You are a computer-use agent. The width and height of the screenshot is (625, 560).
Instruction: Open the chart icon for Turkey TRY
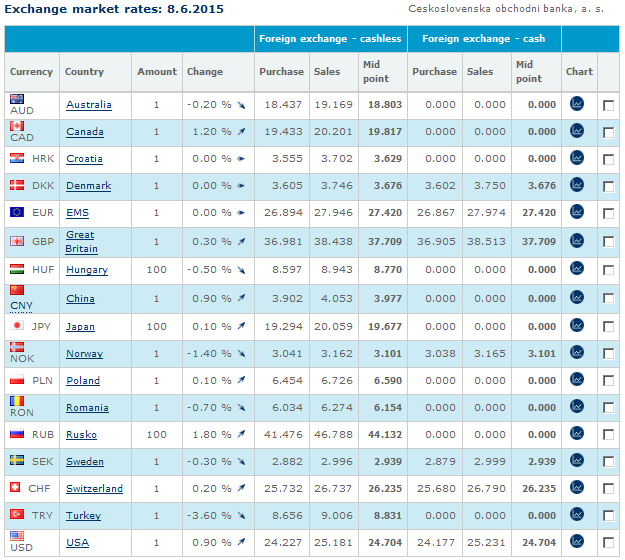pyautogui.click(x=577, y=515)
